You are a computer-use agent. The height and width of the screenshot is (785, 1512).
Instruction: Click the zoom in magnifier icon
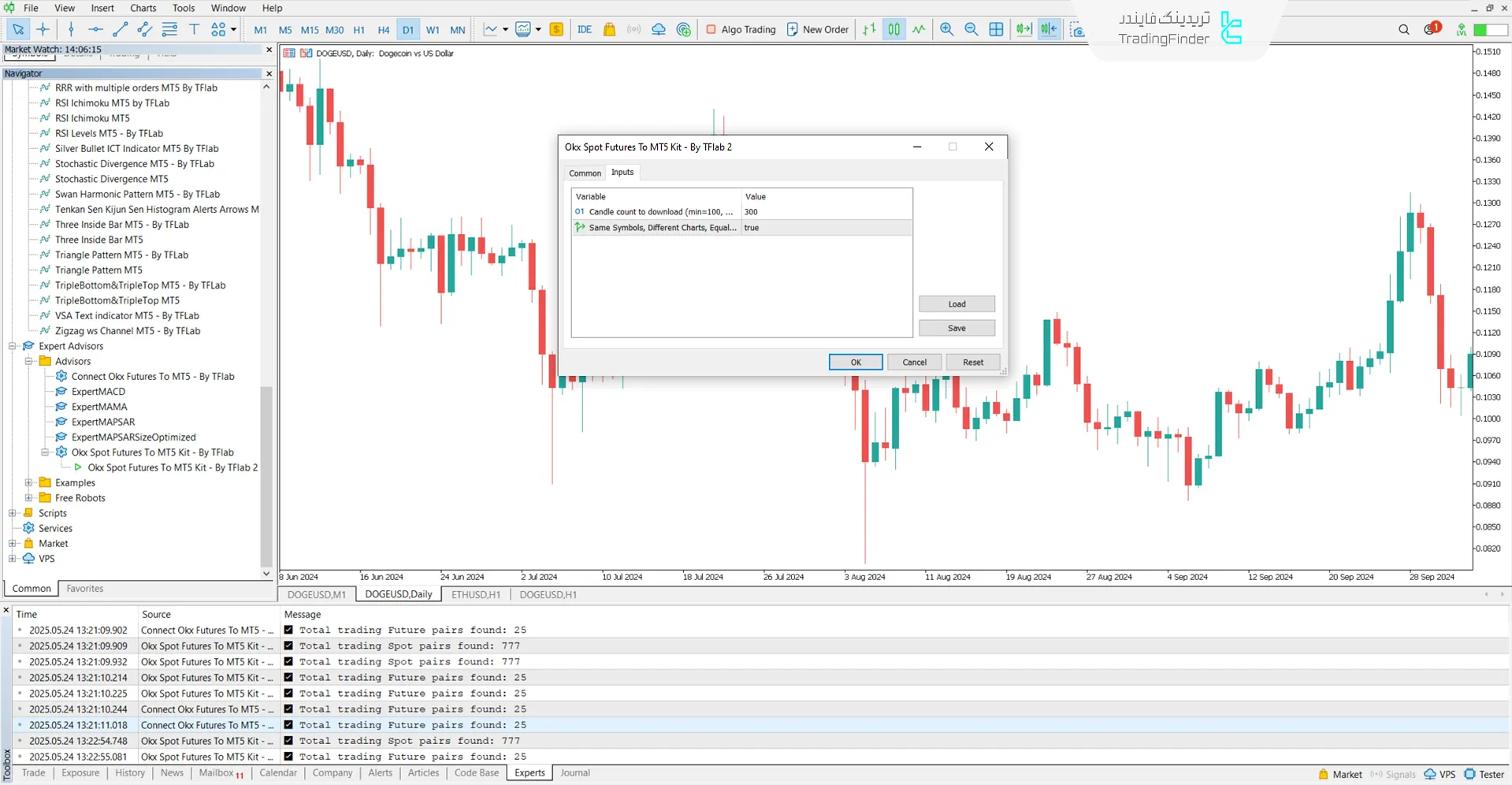(x=946, y=30)
